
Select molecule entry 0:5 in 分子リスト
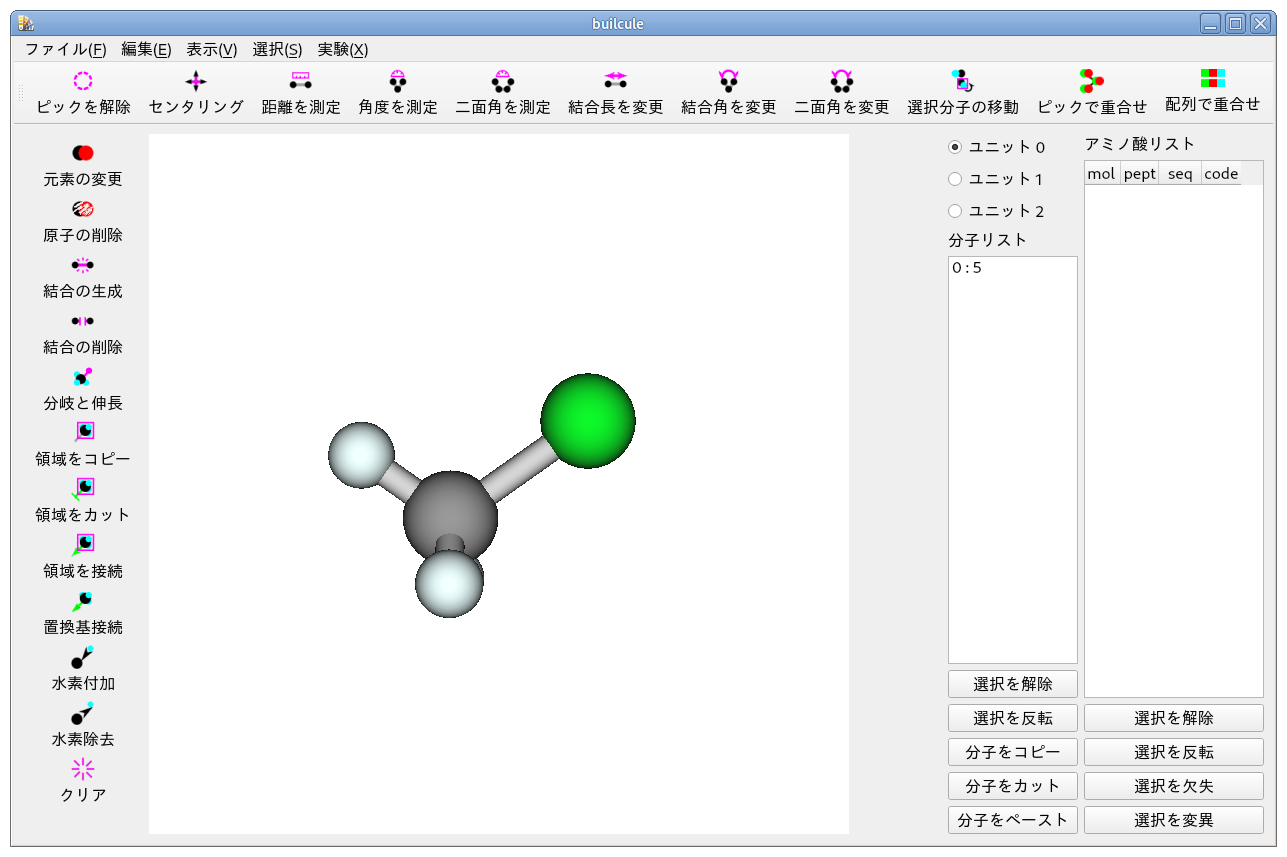(x=967, y=268)
